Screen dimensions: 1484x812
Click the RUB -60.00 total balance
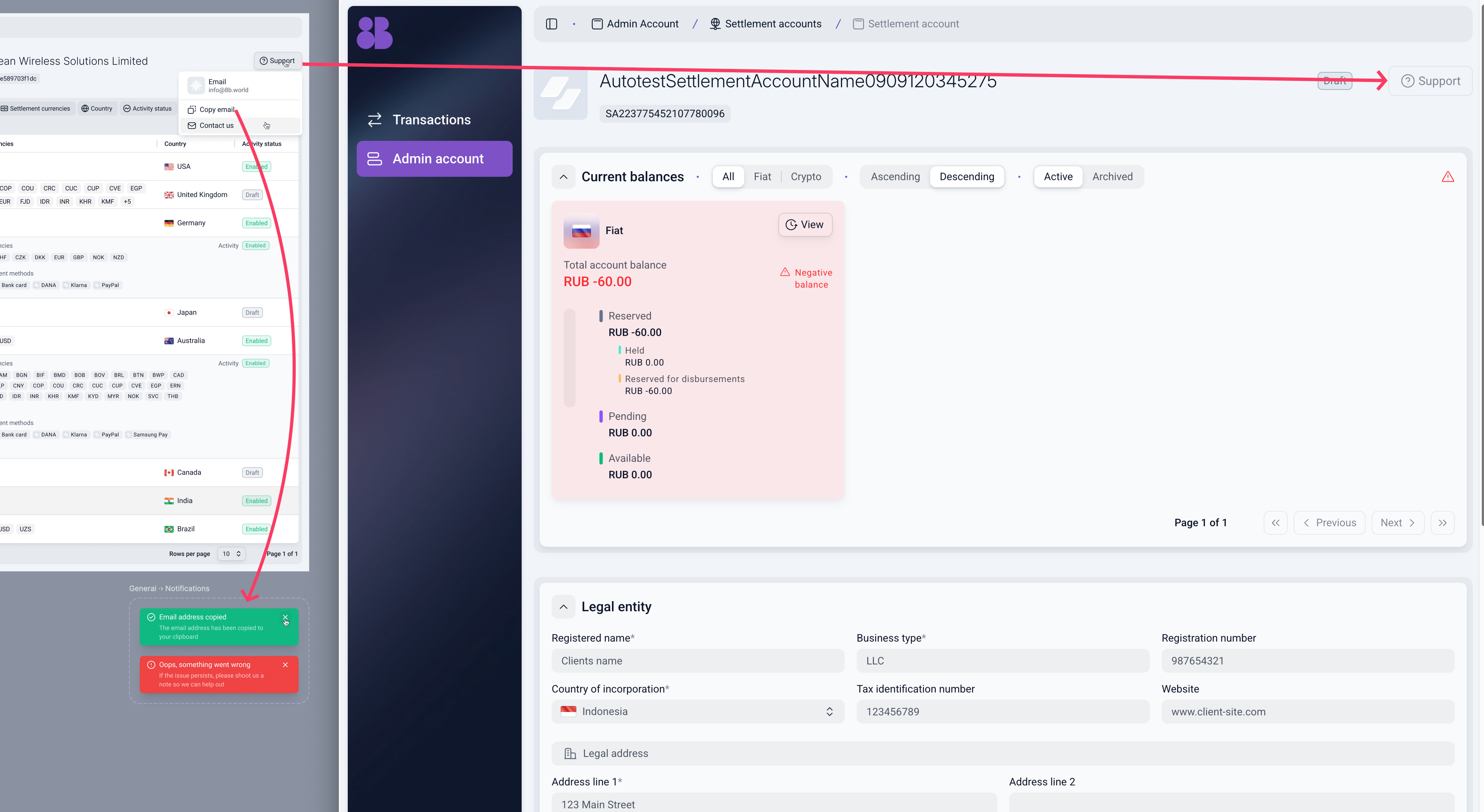597,282
